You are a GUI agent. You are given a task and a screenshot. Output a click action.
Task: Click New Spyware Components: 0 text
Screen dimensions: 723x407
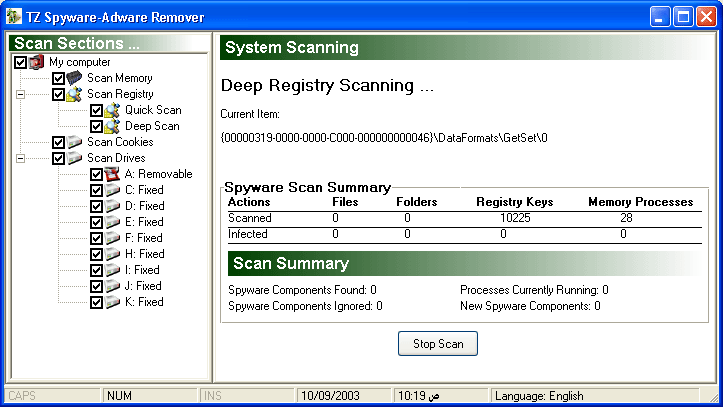click(530, 306)
